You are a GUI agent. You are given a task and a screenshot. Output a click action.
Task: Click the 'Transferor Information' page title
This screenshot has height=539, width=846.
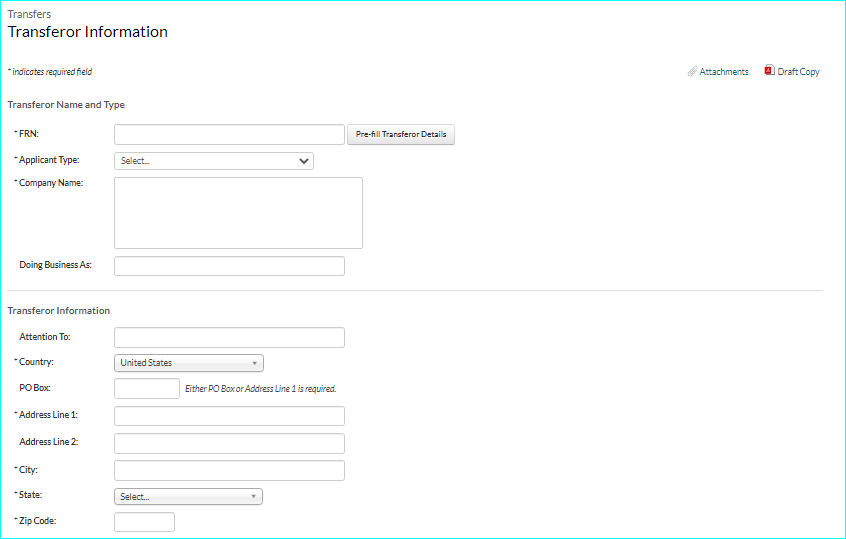coord(87,32)
